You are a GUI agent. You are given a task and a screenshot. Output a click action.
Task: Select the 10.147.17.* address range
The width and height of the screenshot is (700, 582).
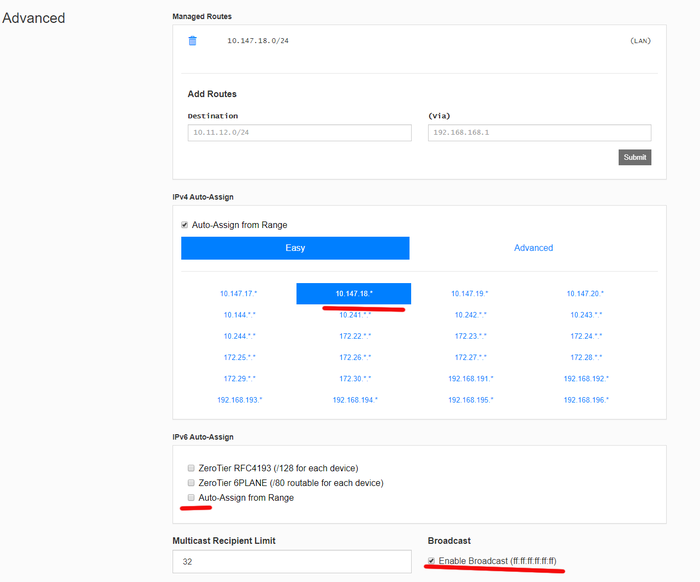click(x=239, y=294)
